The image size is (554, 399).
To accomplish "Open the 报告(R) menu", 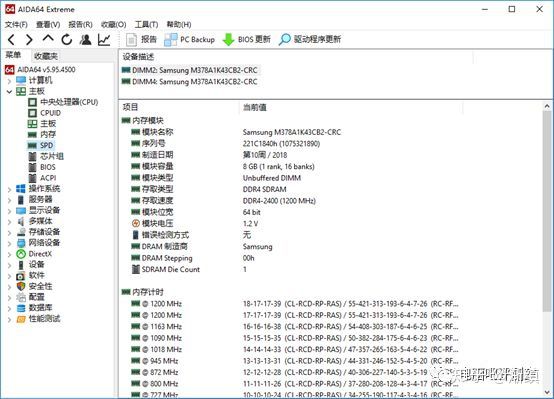I will pyautogui.click(x=81, y=24).
